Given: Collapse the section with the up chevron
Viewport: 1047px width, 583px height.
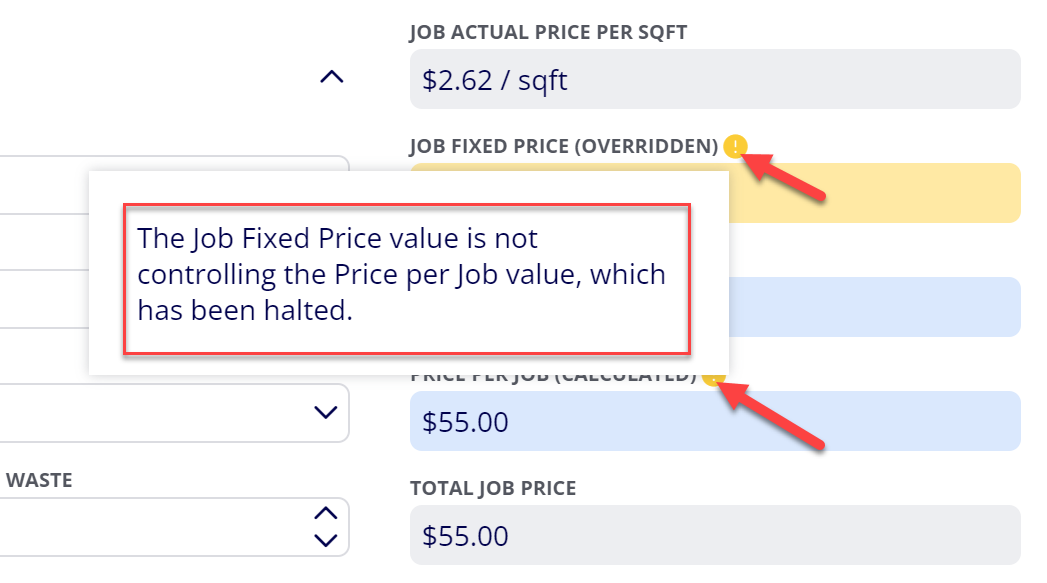Looking at the screenshot, I should point(332,77).
